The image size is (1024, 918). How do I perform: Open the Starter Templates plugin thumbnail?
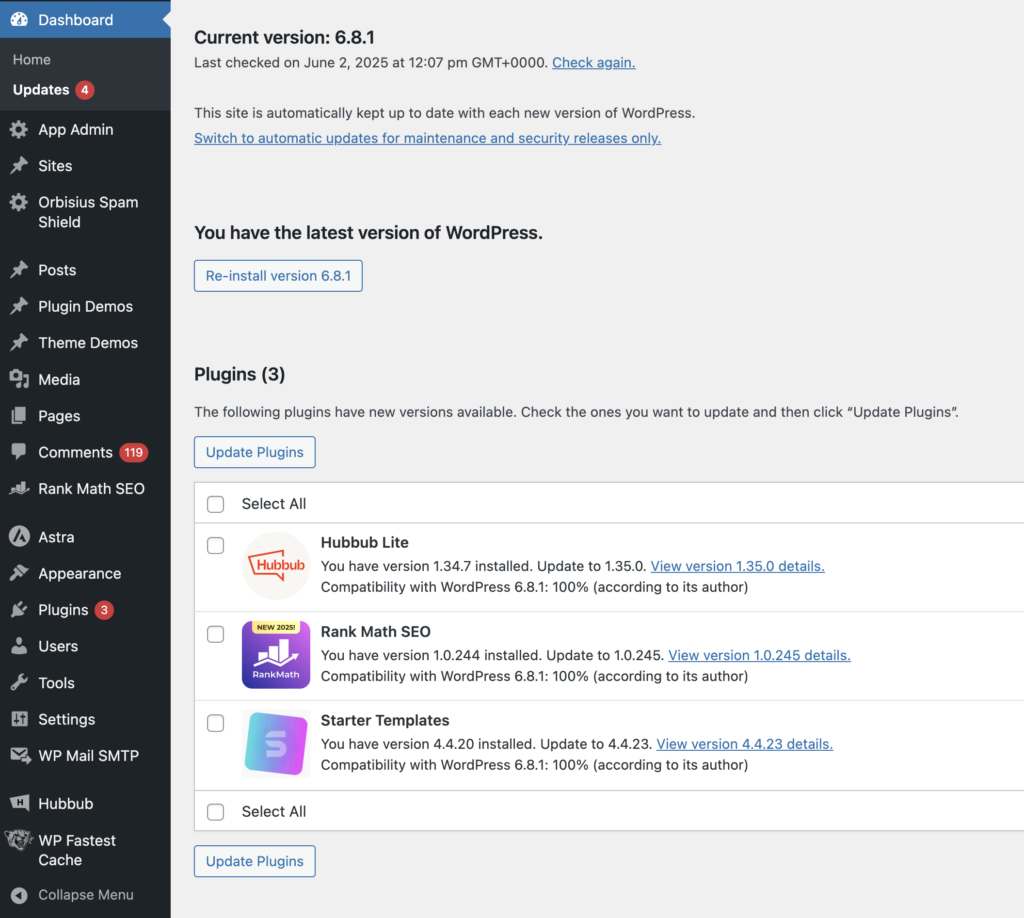tap(276, 744)
